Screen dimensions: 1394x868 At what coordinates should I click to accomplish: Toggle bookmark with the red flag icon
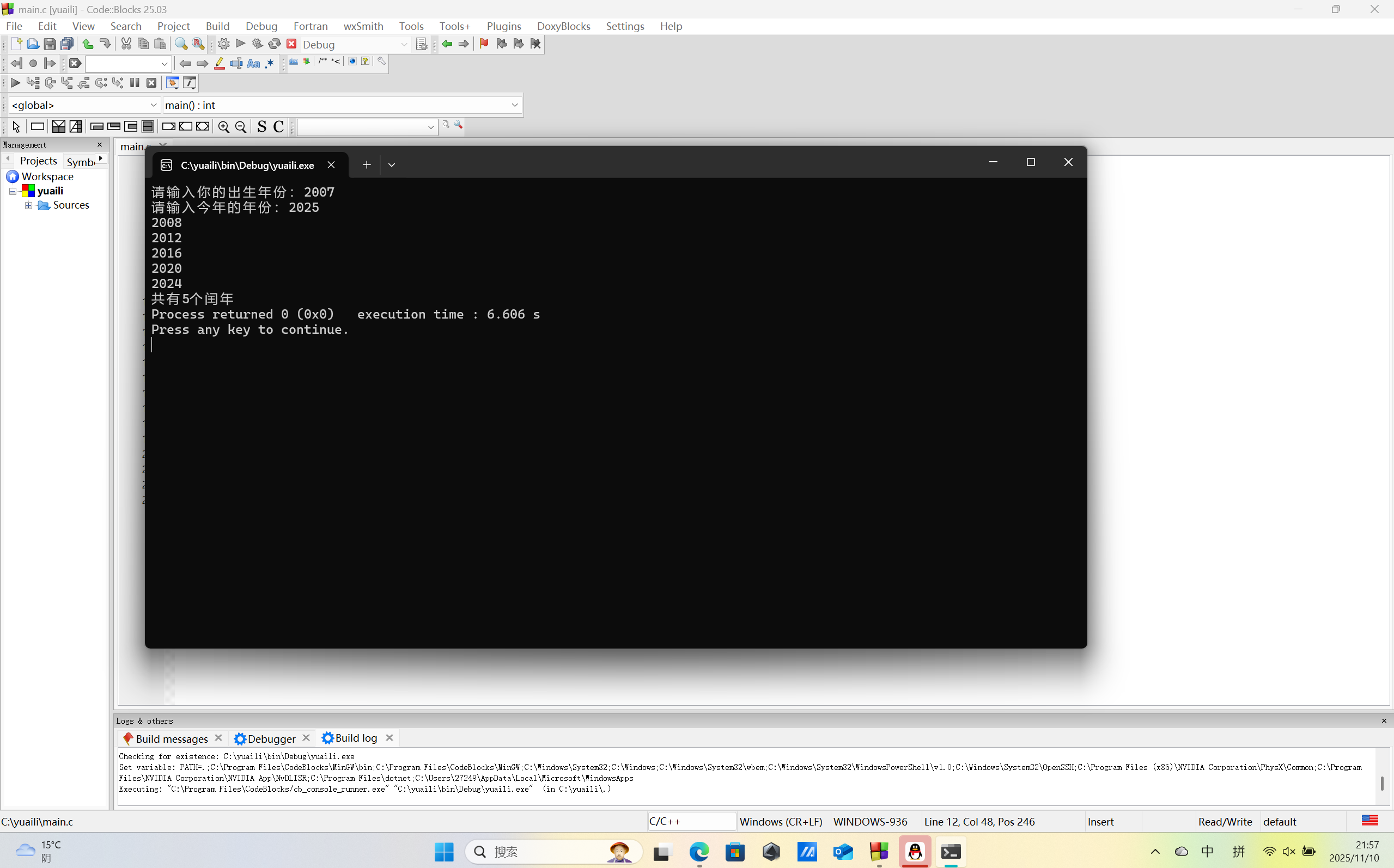[x=483, y=44]
